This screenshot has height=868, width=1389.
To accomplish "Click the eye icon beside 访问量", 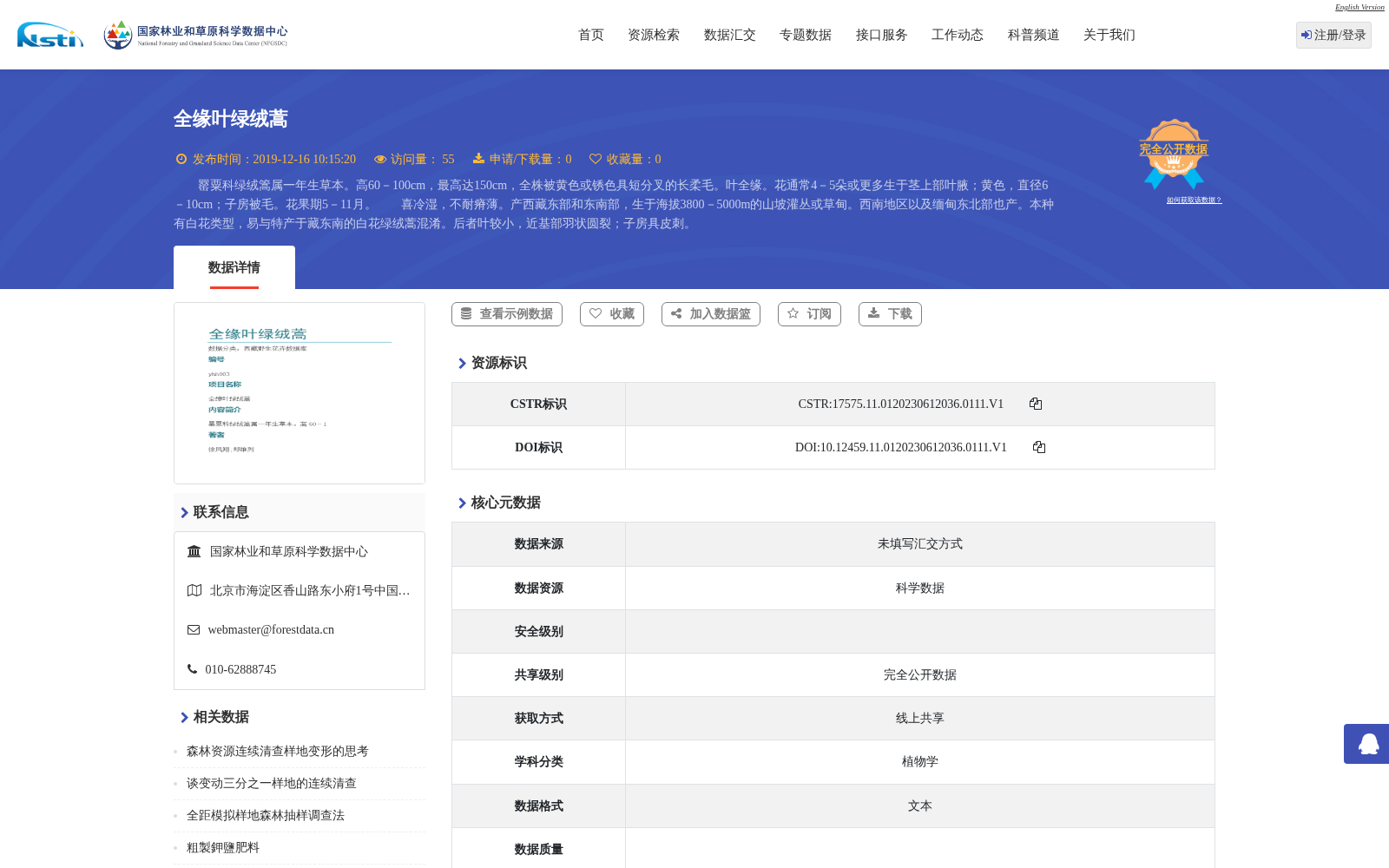I will click(380, 159).
